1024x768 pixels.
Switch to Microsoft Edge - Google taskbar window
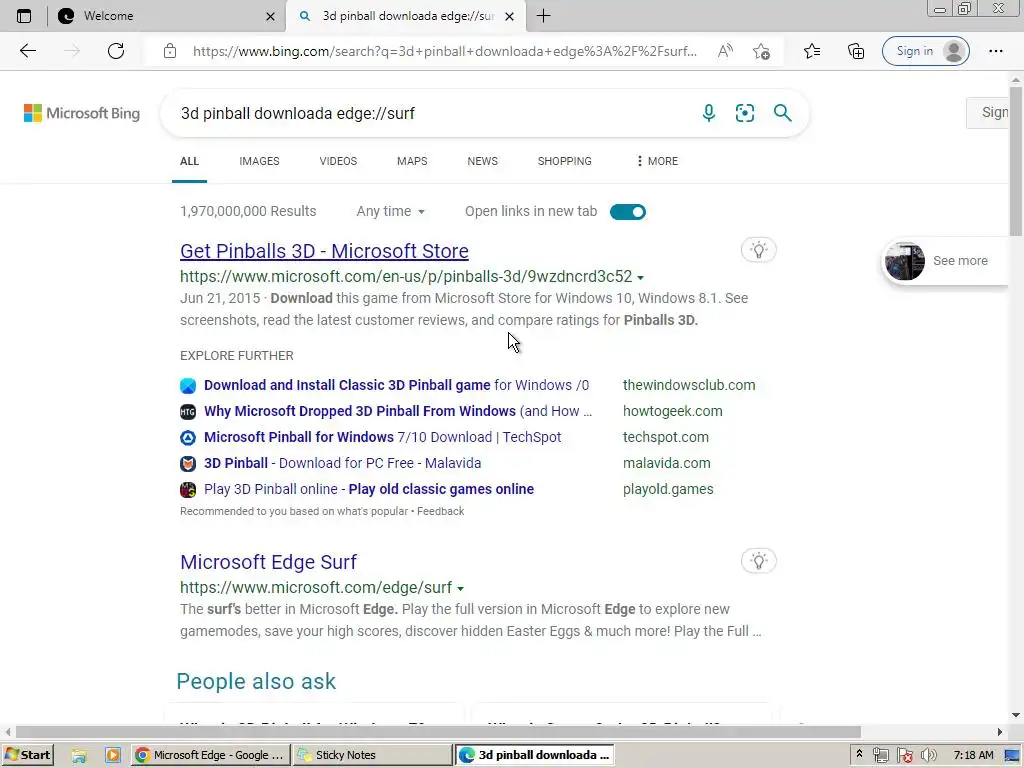pyautogui.click(x=210, y=755)
